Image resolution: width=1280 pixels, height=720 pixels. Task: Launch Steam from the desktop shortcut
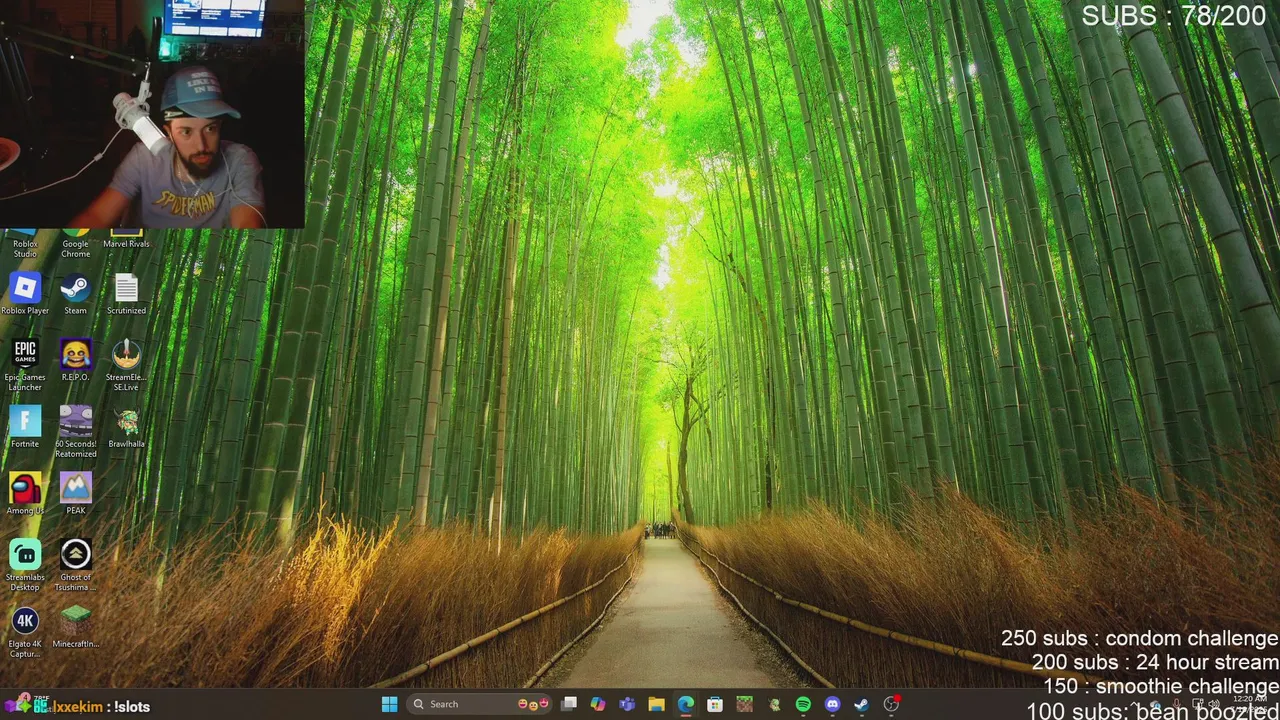[x=75, y=294]
